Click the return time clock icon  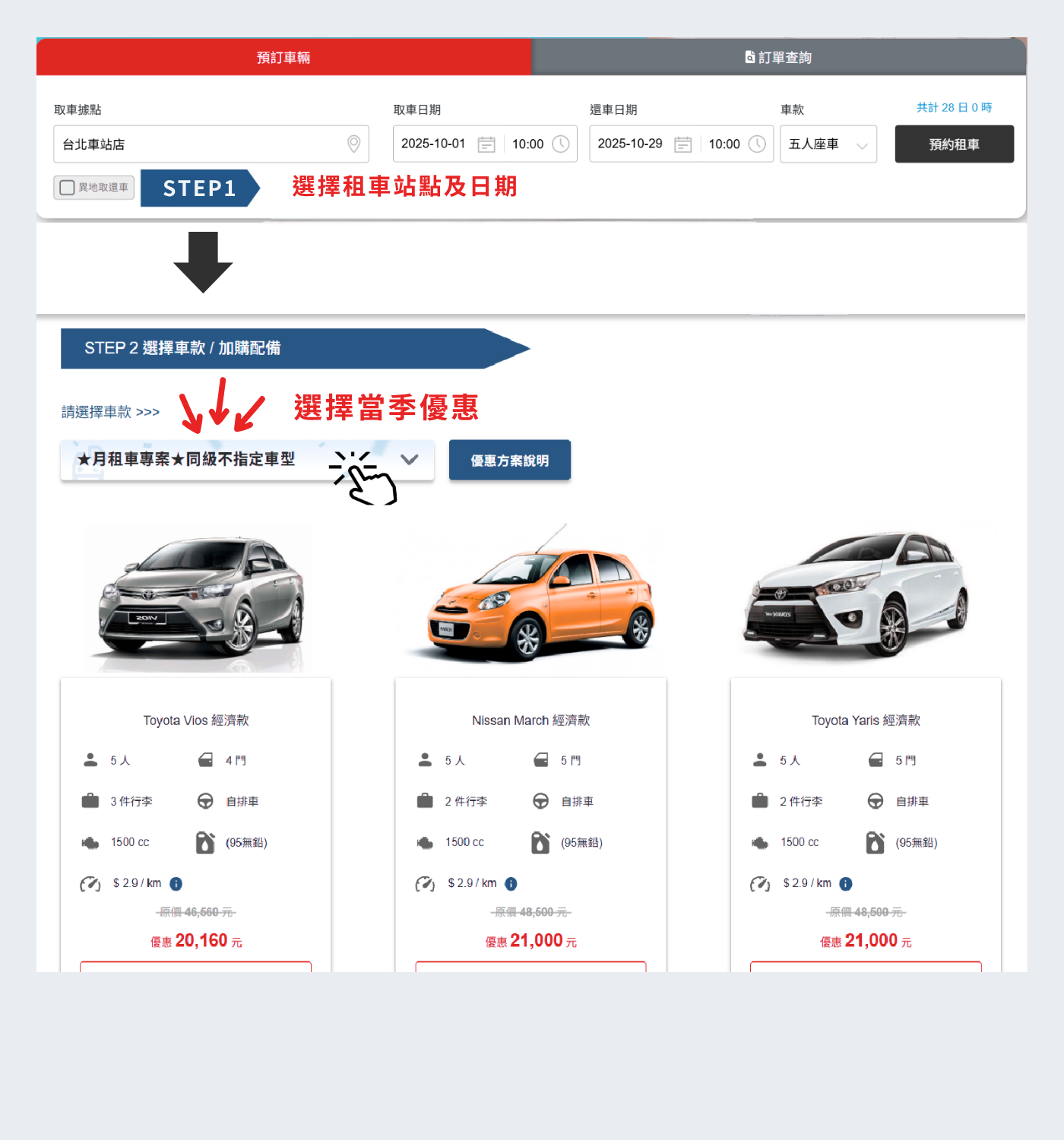click(757, 144)
